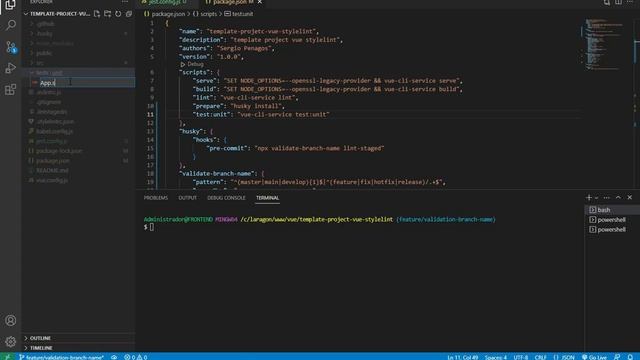Open the Source Control view
The height and width of the screenshot is (360, 640).
[11, 47]
